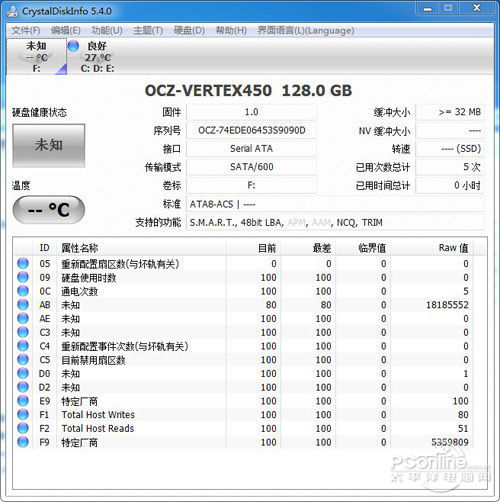Minimize the CrystalDiskInfo window

tap(427, 9)
